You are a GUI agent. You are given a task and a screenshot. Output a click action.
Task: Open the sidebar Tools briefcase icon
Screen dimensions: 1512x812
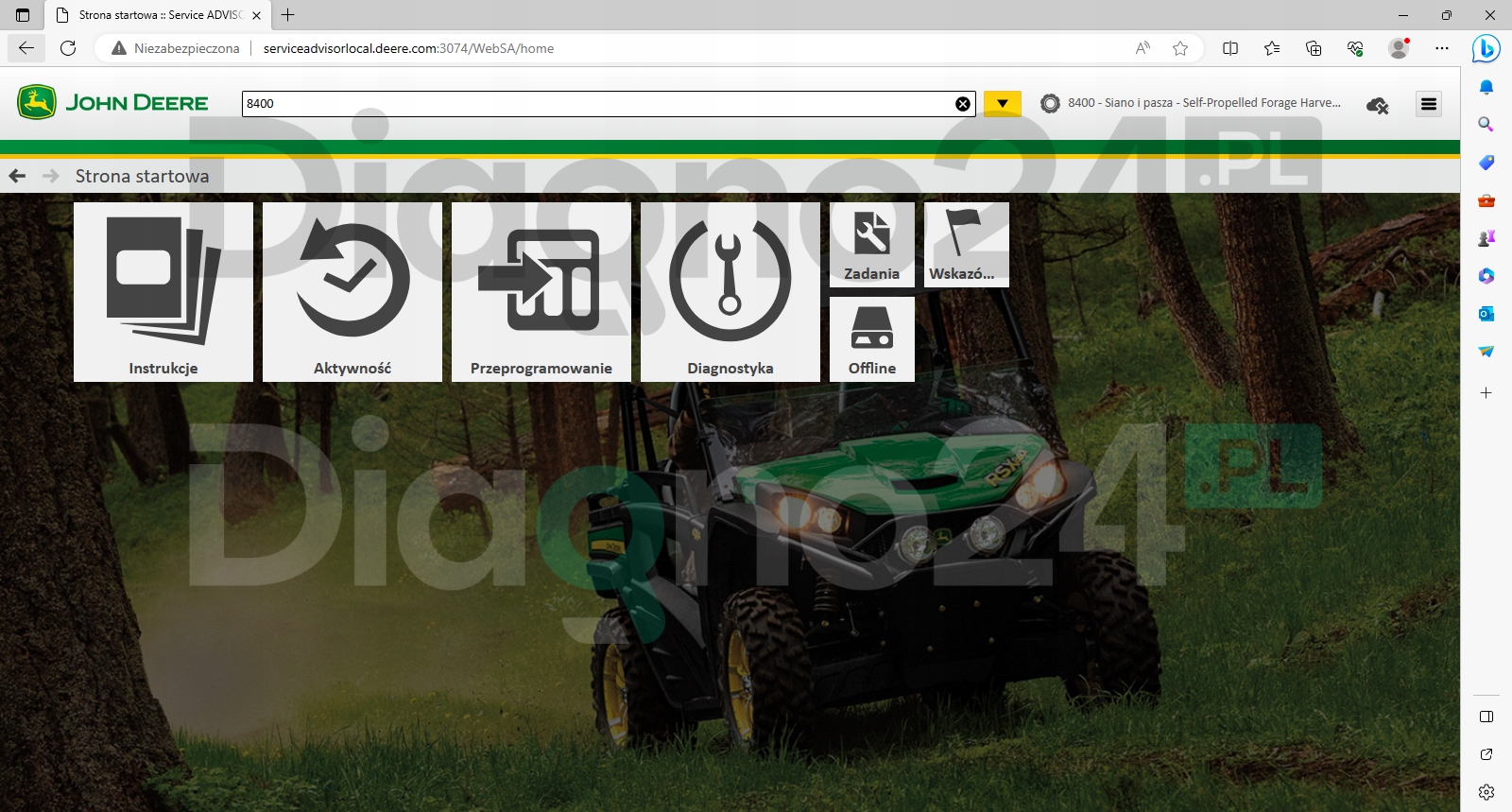tap(1486, 200)
